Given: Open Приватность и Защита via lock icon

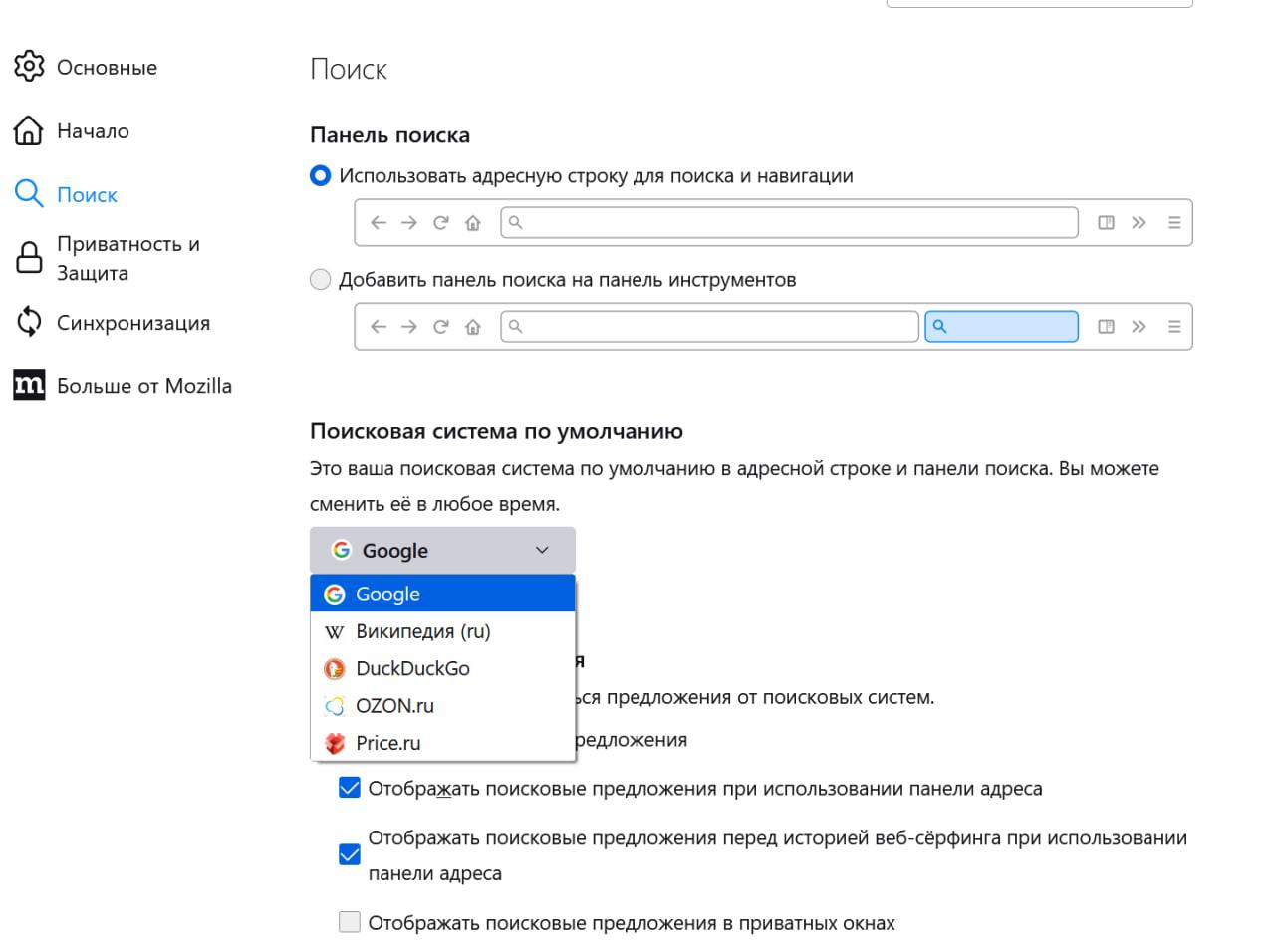Looking at the screenshot, I should [29, 257].
